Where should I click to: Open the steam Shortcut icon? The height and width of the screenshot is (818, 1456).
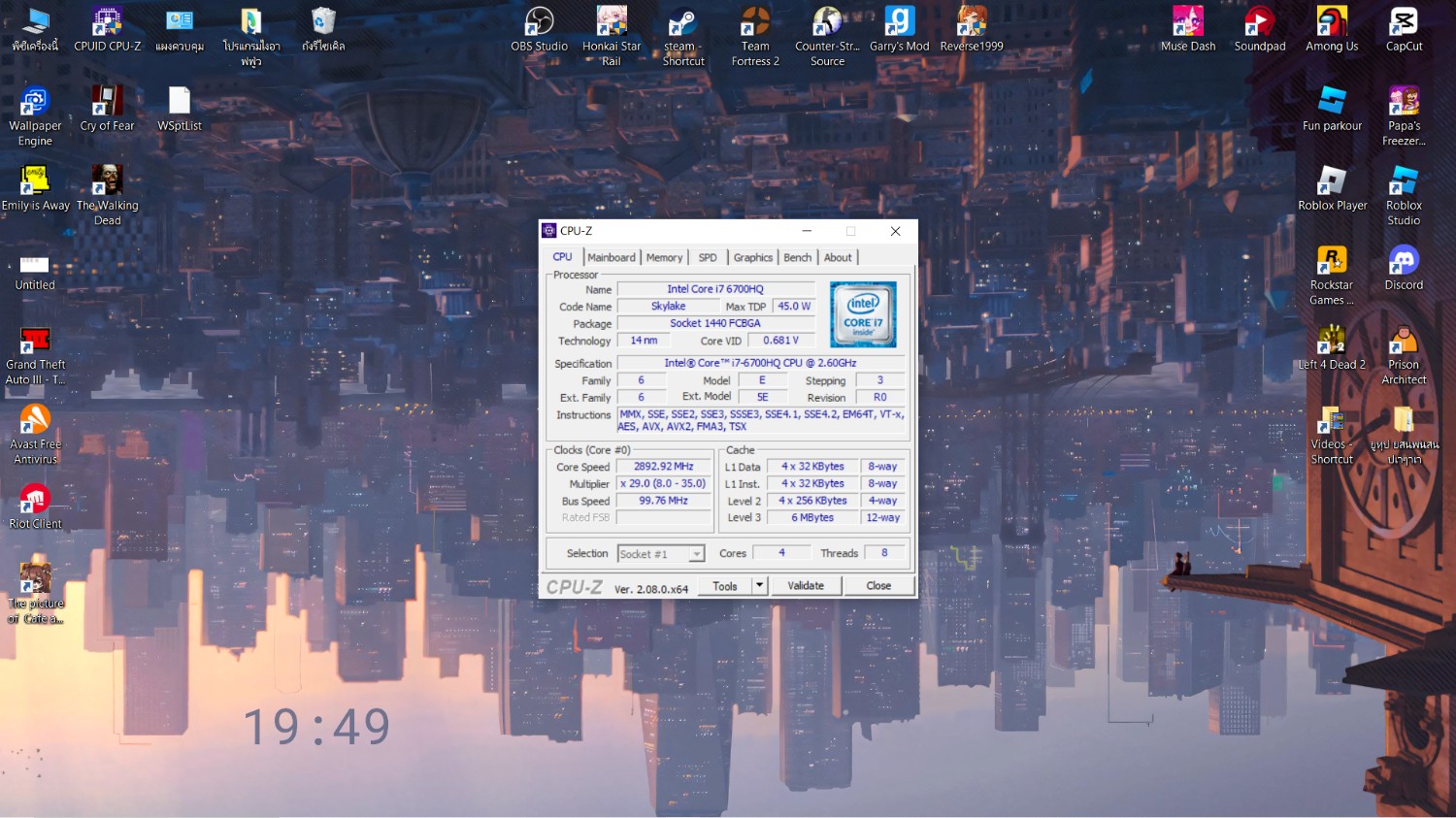point(683,36)
